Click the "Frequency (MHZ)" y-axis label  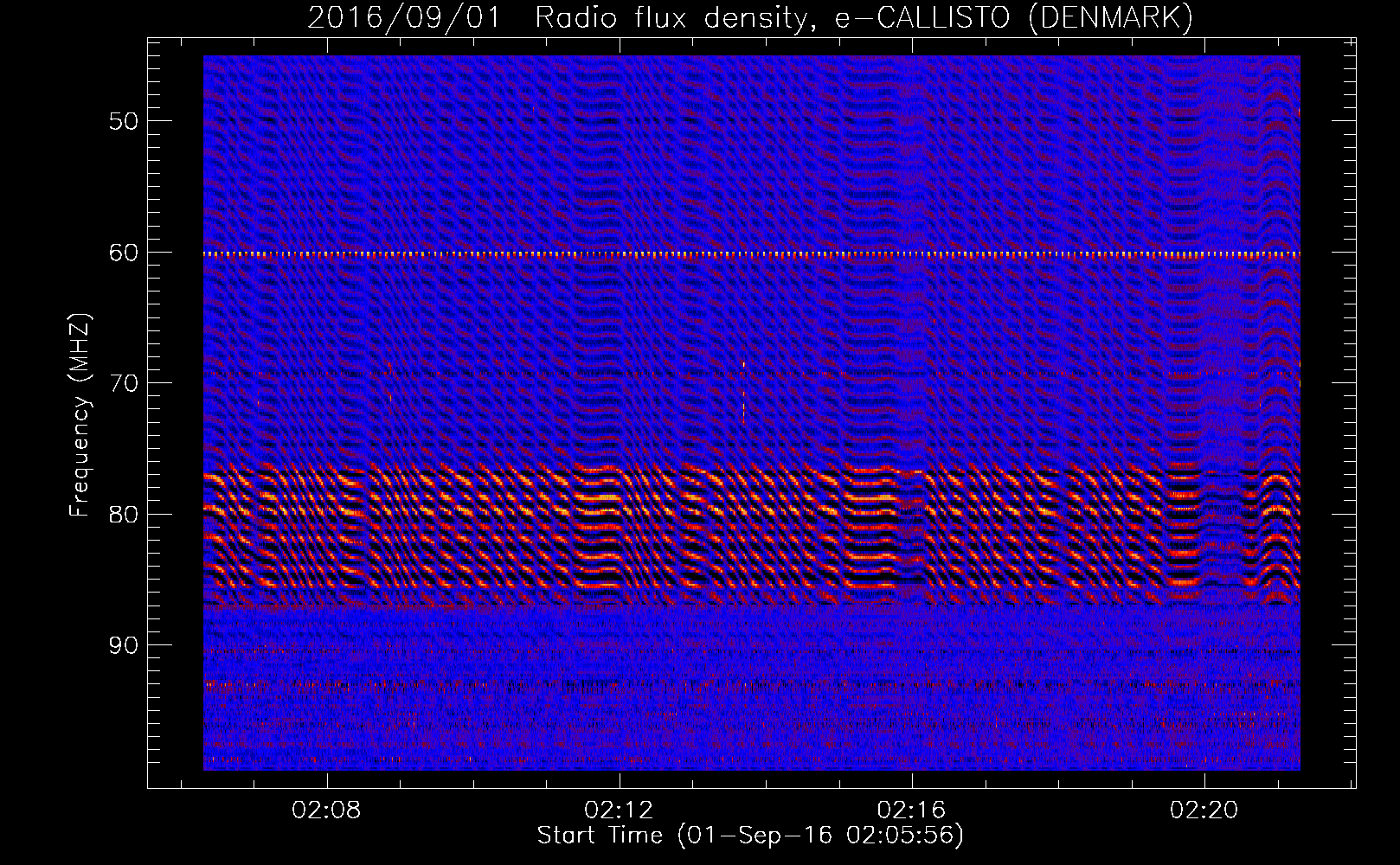(x=80, y=415)
